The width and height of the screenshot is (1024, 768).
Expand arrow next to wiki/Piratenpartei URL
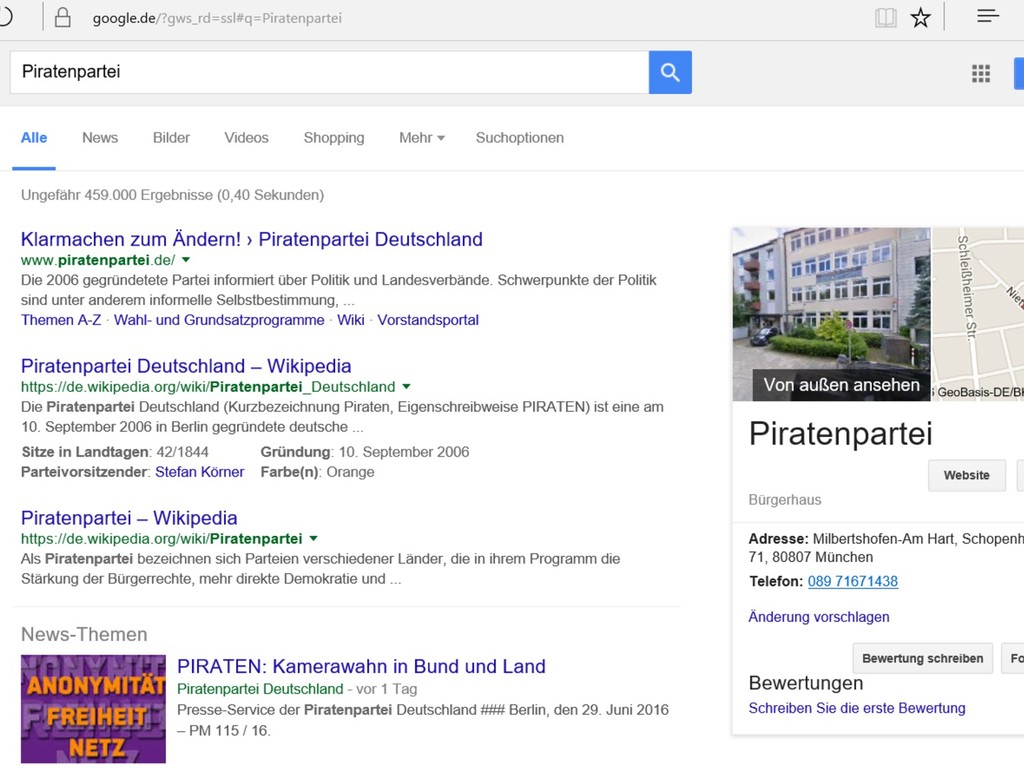(313, 539)
